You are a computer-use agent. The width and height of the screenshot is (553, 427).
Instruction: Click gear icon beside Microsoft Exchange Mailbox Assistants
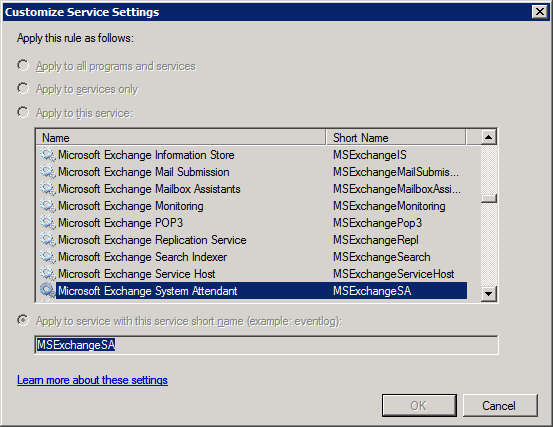(x=48, y=189)
